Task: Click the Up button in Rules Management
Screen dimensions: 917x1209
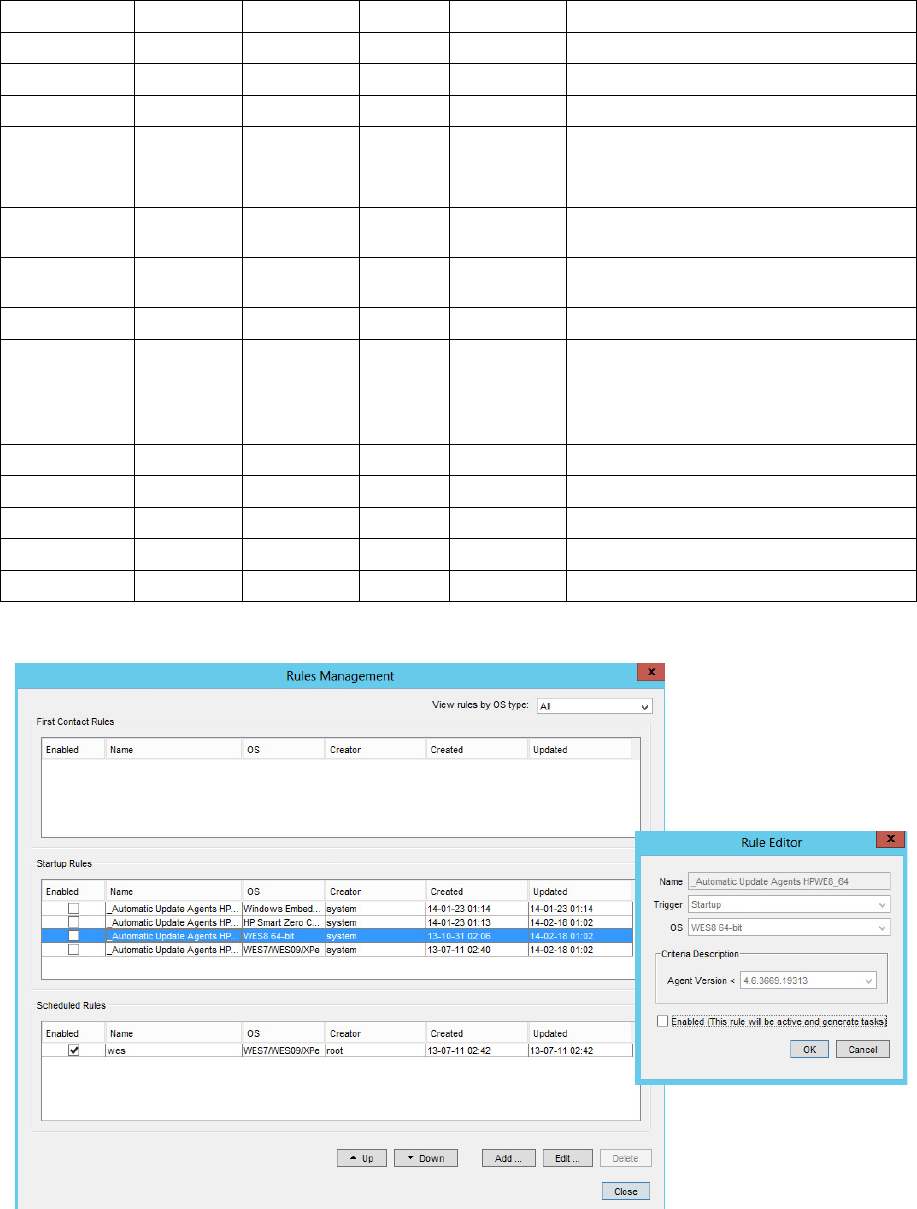Action: [x=361, y=1158]
